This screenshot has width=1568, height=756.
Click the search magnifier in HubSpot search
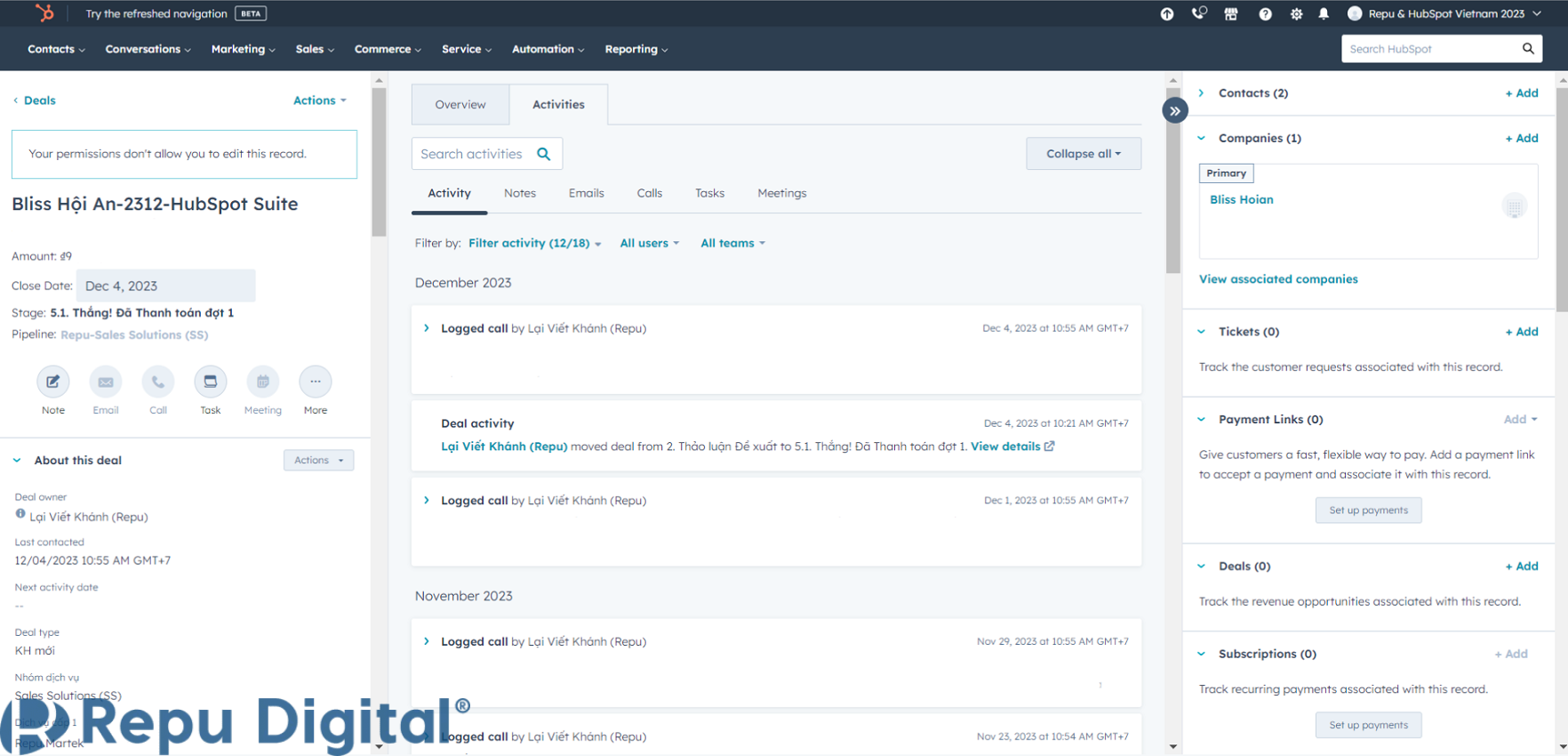[1528, 48]
